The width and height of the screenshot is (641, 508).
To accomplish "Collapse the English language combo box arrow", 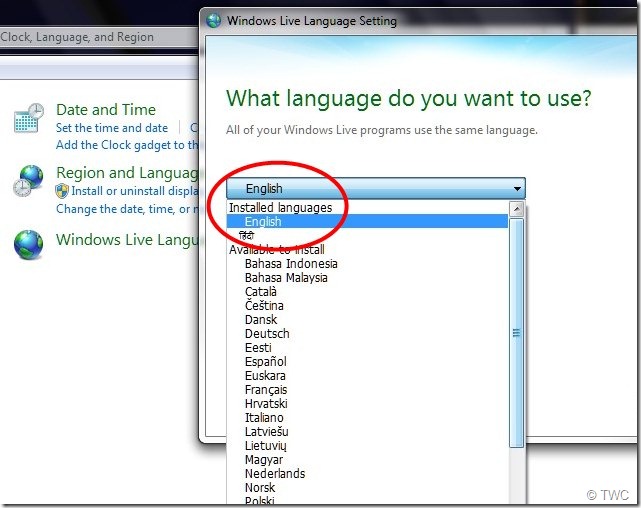I will [517, 188].
